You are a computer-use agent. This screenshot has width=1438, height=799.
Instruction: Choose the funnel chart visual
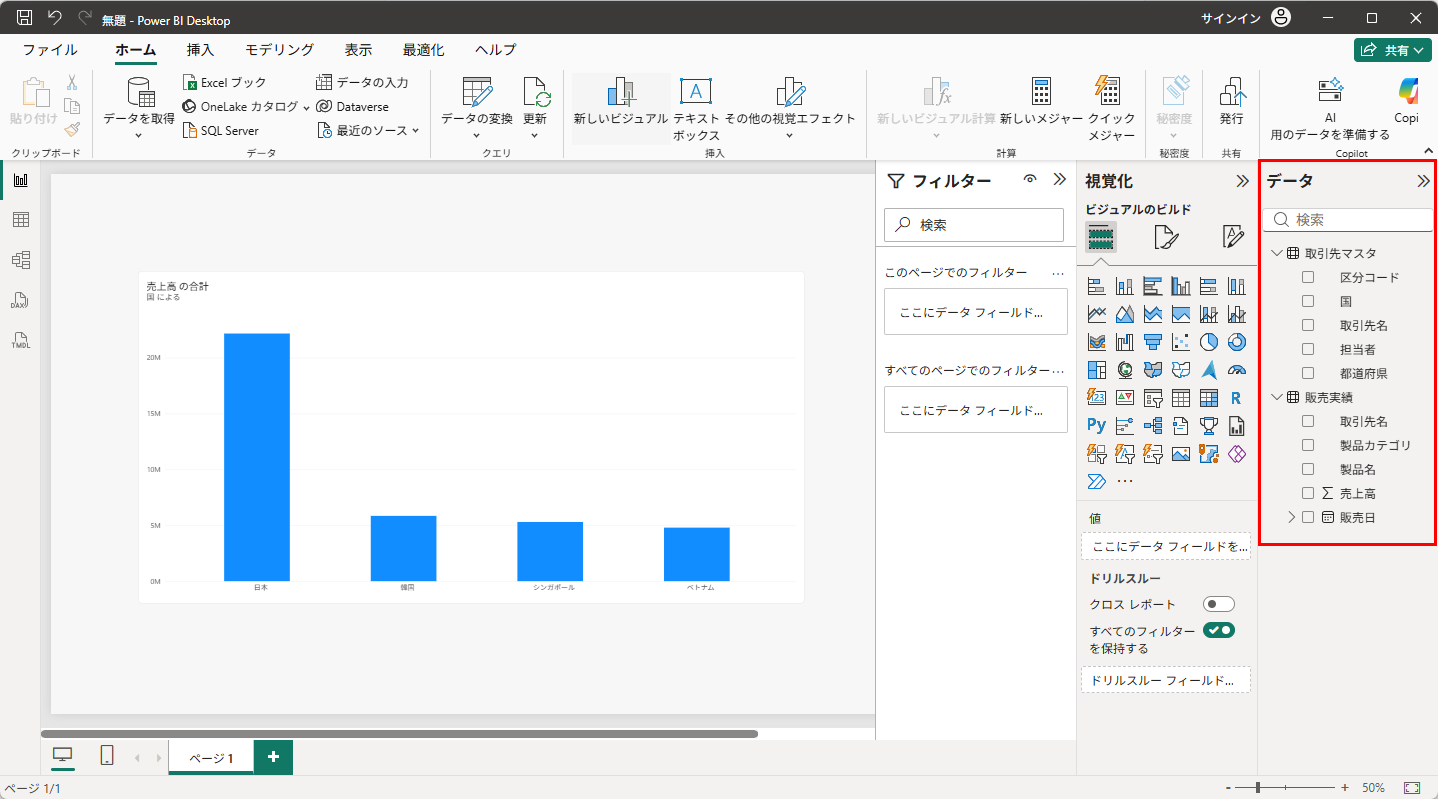[1152, 342]
